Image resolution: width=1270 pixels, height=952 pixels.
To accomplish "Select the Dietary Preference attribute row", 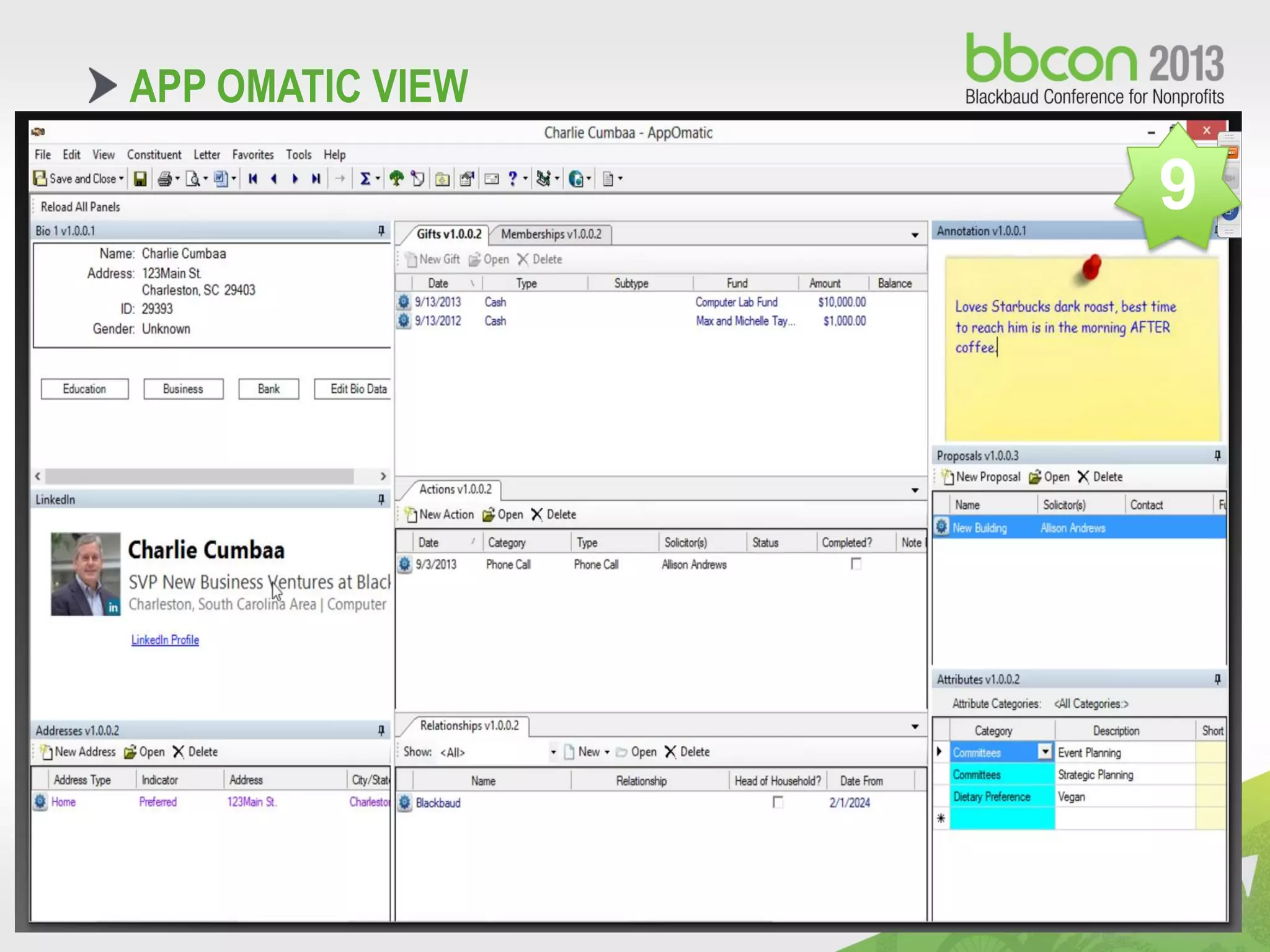I will [1079, 796].
